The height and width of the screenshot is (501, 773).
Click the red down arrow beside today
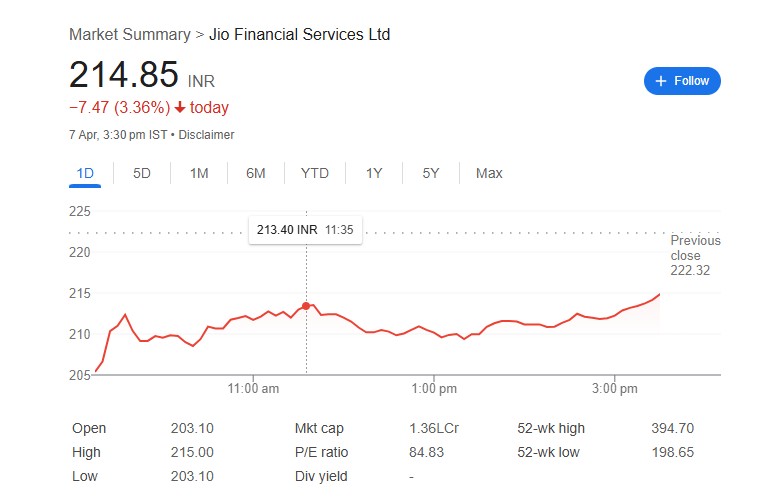(x=180, y=108)
